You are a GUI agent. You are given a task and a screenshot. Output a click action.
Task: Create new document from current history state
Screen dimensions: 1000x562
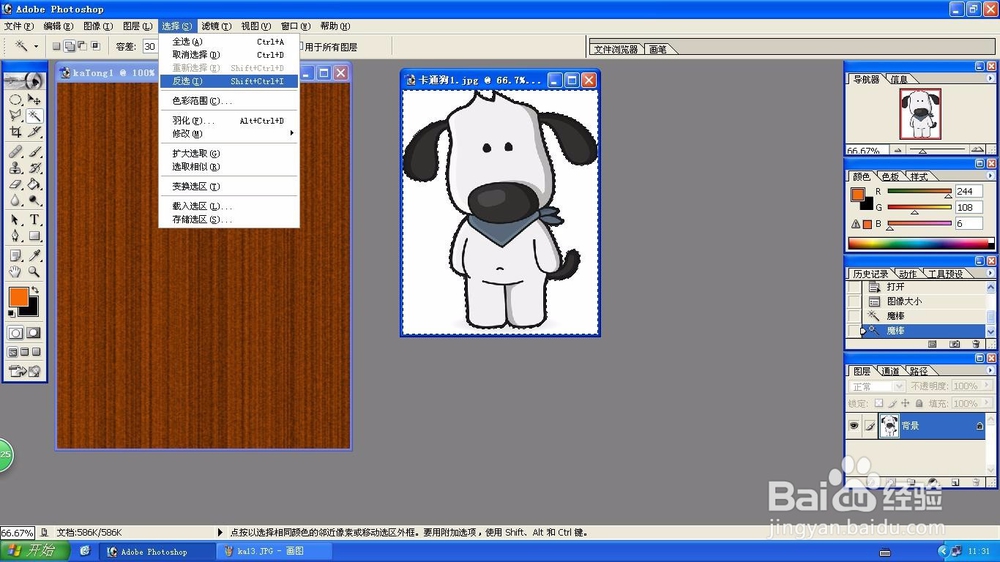pos(932,344)
